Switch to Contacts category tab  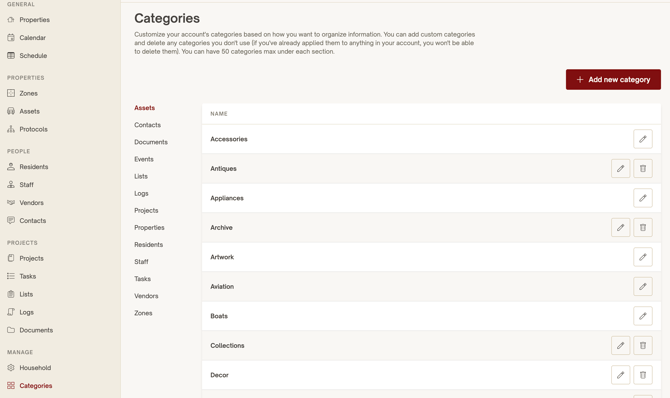(x=147, y=125)
